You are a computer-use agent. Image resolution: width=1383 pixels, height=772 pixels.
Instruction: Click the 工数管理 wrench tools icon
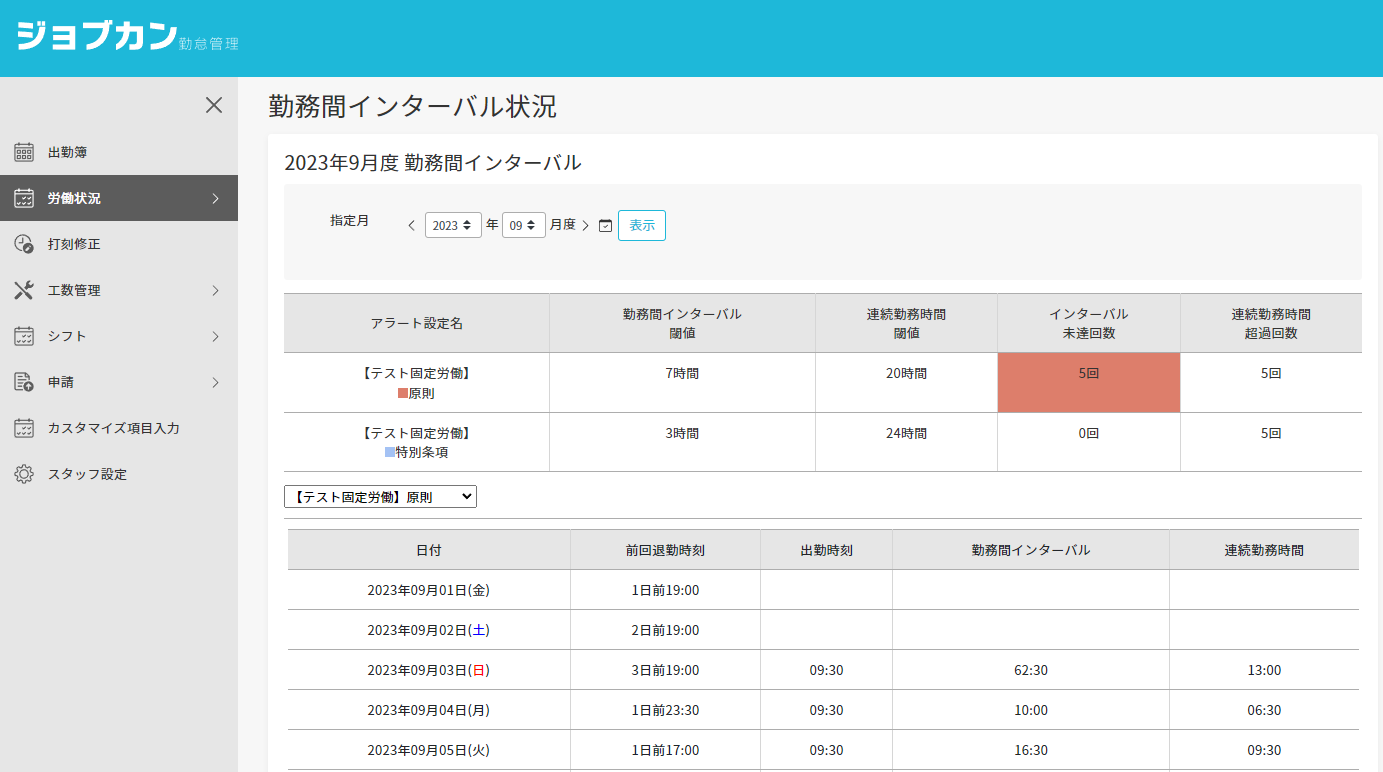pyautogui.click(x=24, y=290)
